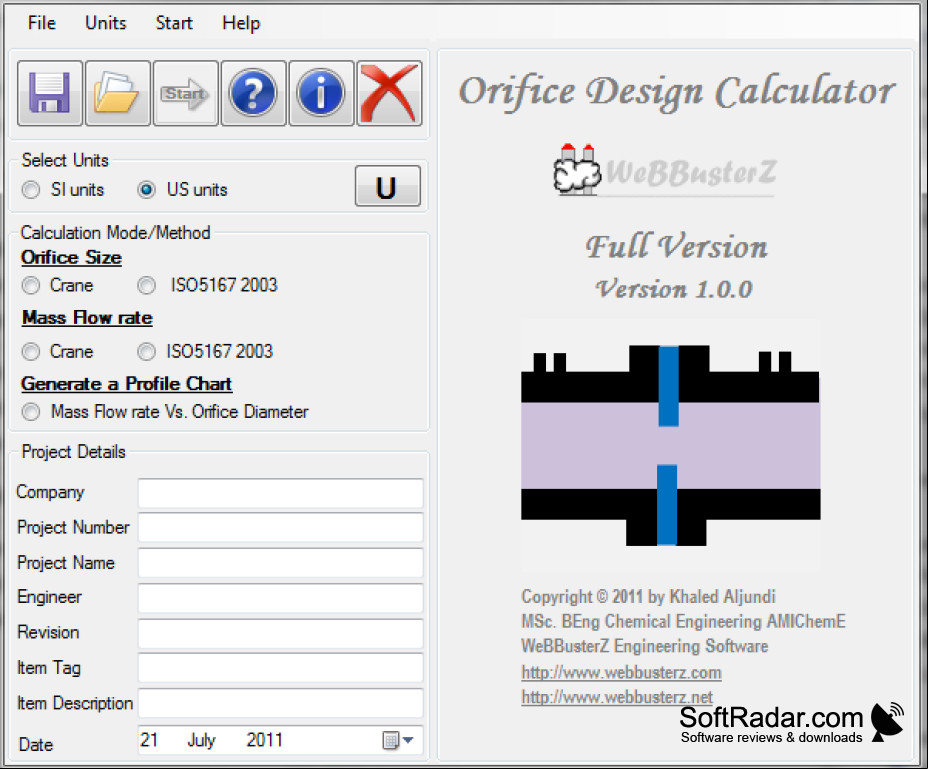Click the 'MSc. BEng Chemical Engineering AMIChemE' line
This screenshot has height=769, width=928.
coord(683,622)
